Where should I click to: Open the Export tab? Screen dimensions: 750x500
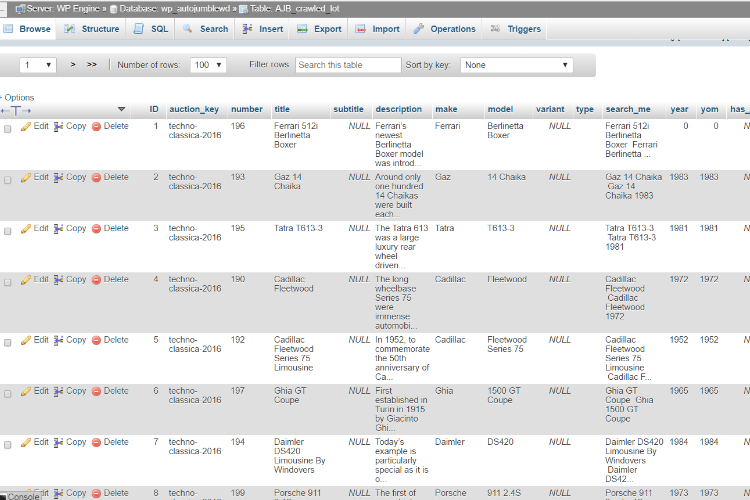point(319,29)
